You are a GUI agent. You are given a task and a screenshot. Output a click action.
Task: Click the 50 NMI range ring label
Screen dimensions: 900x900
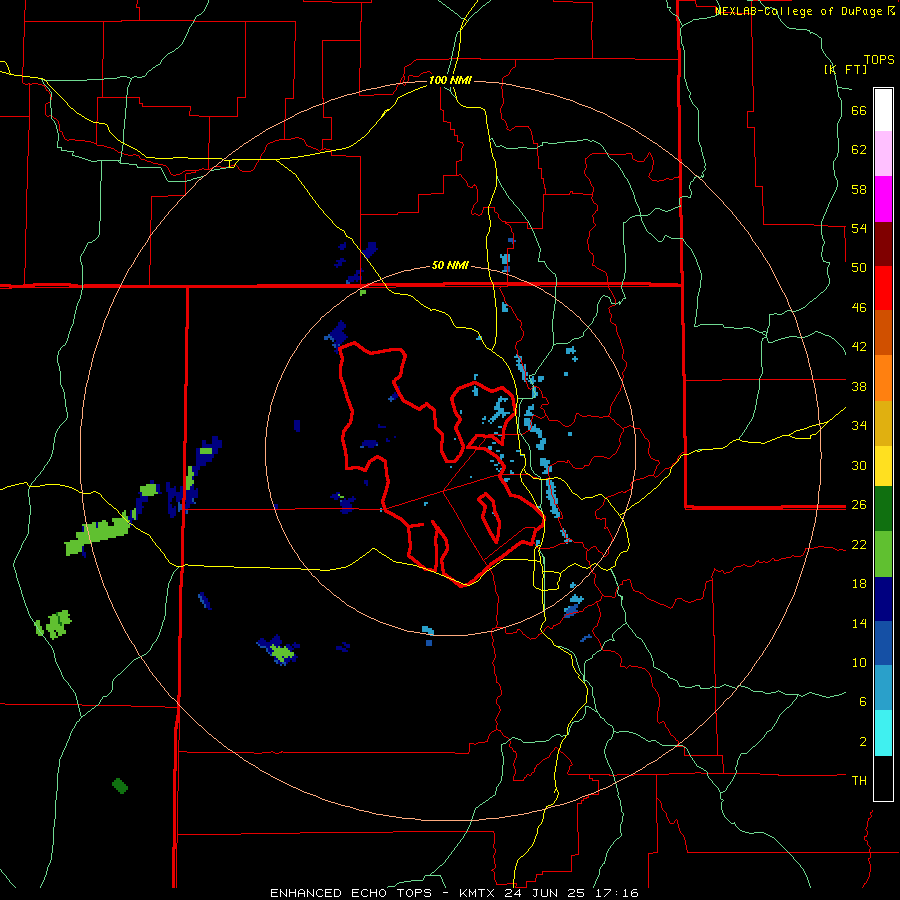[x=450, y=265]
